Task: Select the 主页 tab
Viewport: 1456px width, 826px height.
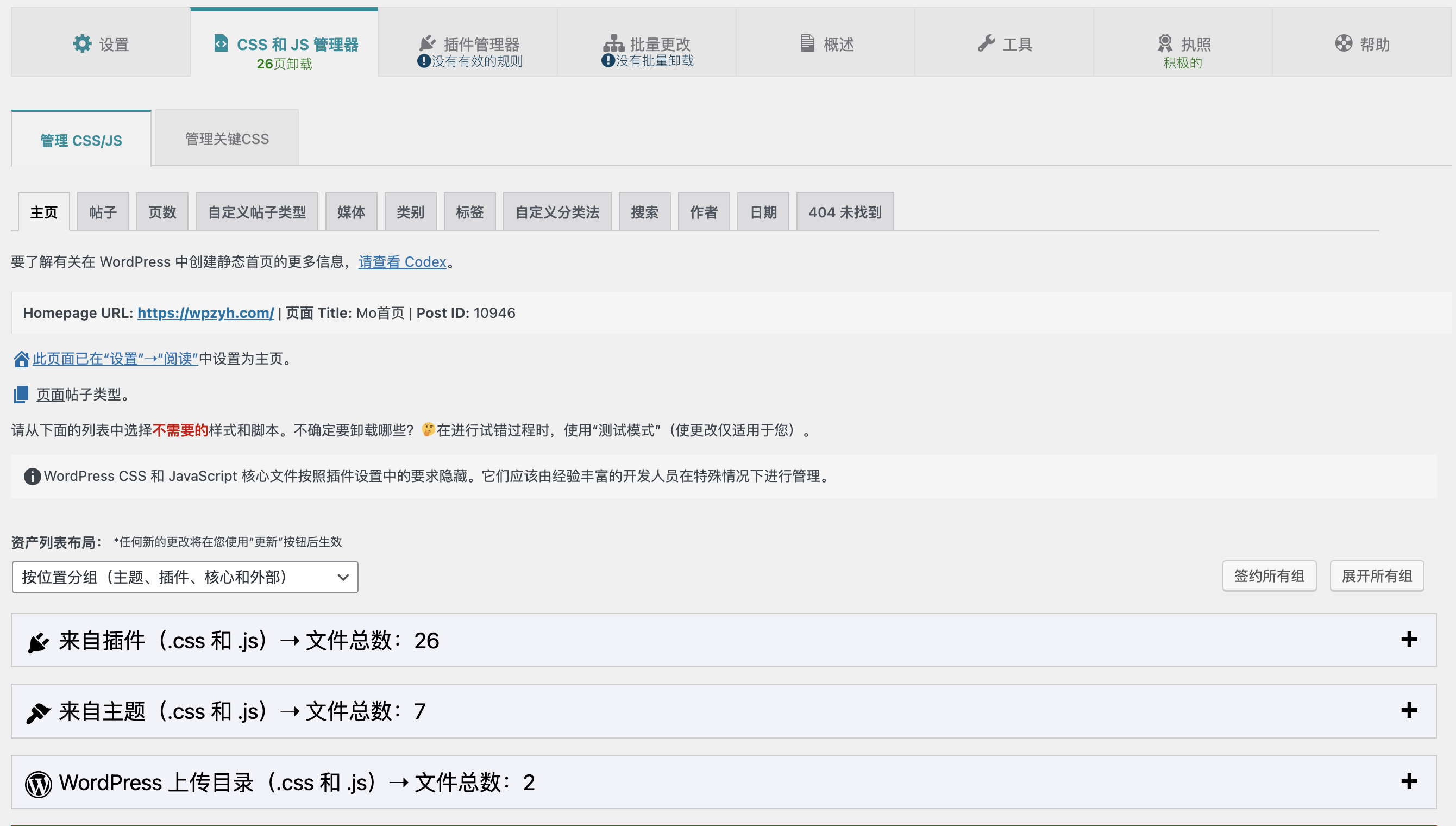Action: pos(43,212)
